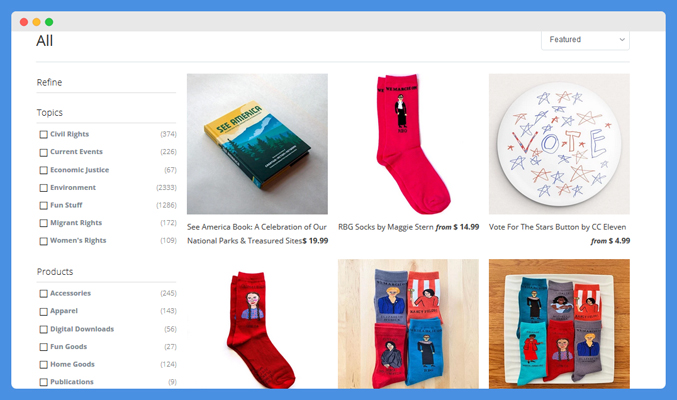Screen dimensions: 677x400
Task: Select the red braided-girl socks thumbnail
Action: [257, 324]
